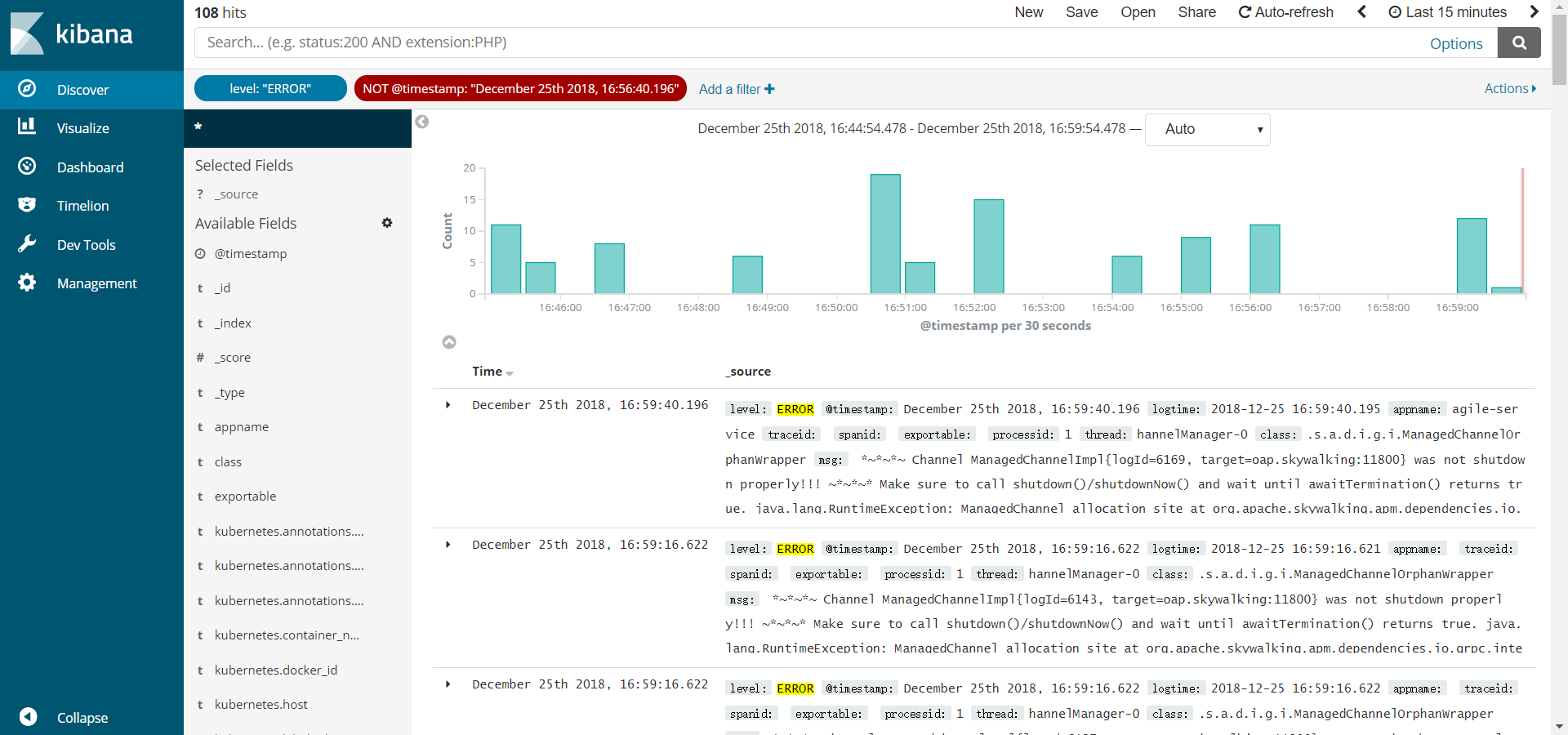Click the tallest histogram bar near 16:51:00
Image resolution: width=1568 pixels, height=735 pixels.
coord(885,234)
